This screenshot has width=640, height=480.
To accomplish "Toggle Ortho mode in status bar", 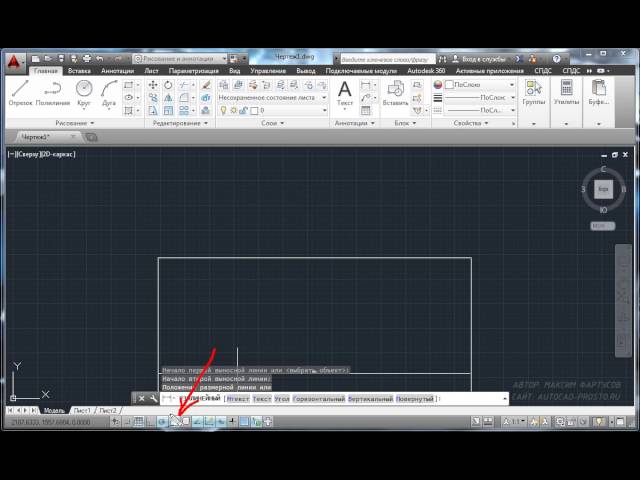I will click(x=151, y=422).
